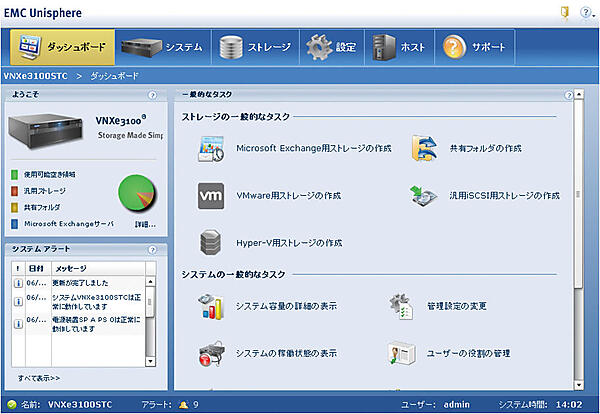
Task: Click the management settings change icon
Action: (x=402, y=304)
